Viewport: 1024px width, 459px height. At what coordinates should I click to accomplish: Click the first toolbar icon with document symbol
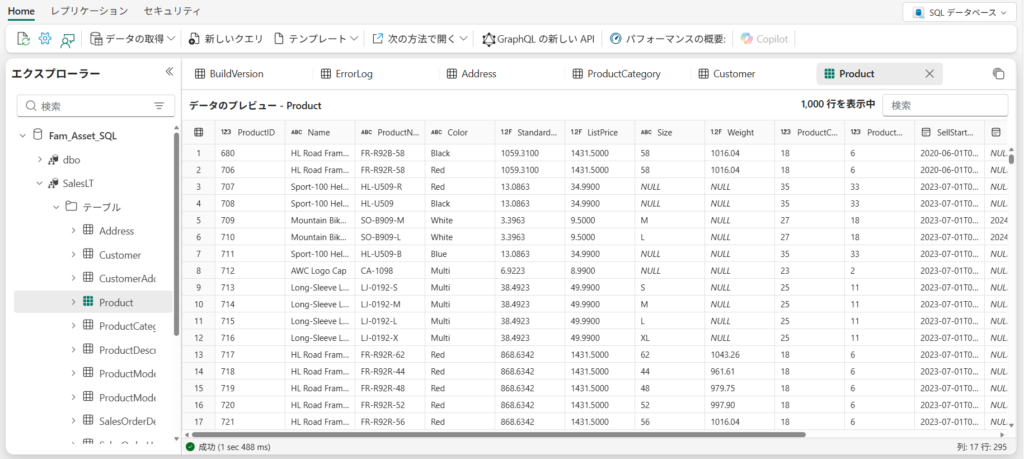[x=24, y=39]
